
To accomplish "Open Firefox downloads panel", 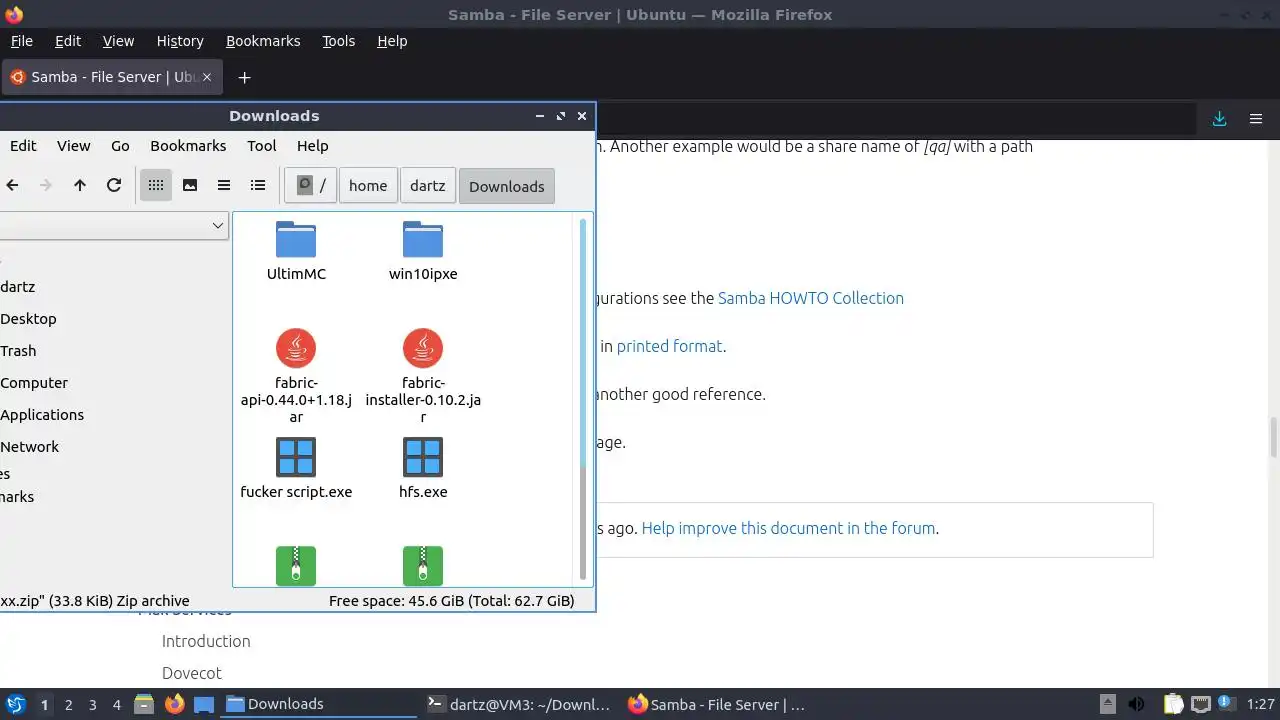I will pyautogui.click(x=1219, y=119).
